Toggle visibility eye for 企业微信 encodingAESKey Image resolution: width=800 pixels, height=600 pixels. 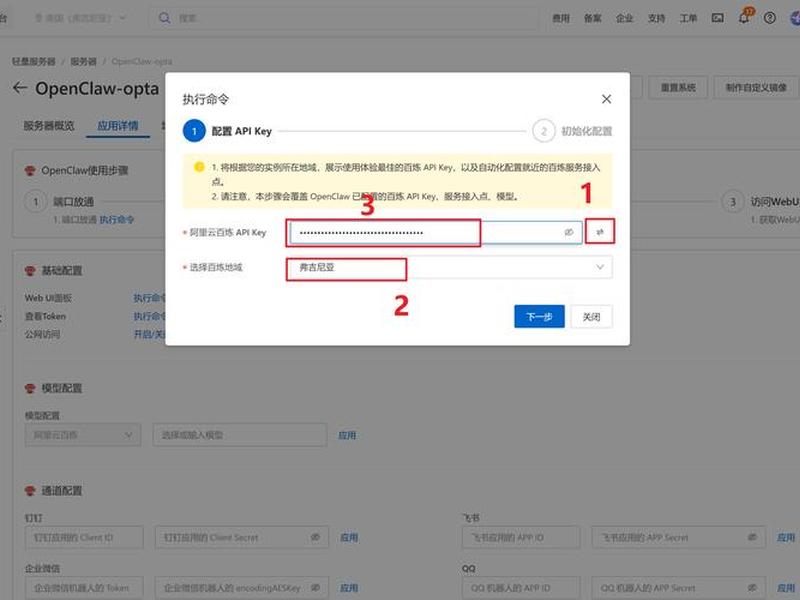coord(315,588)
